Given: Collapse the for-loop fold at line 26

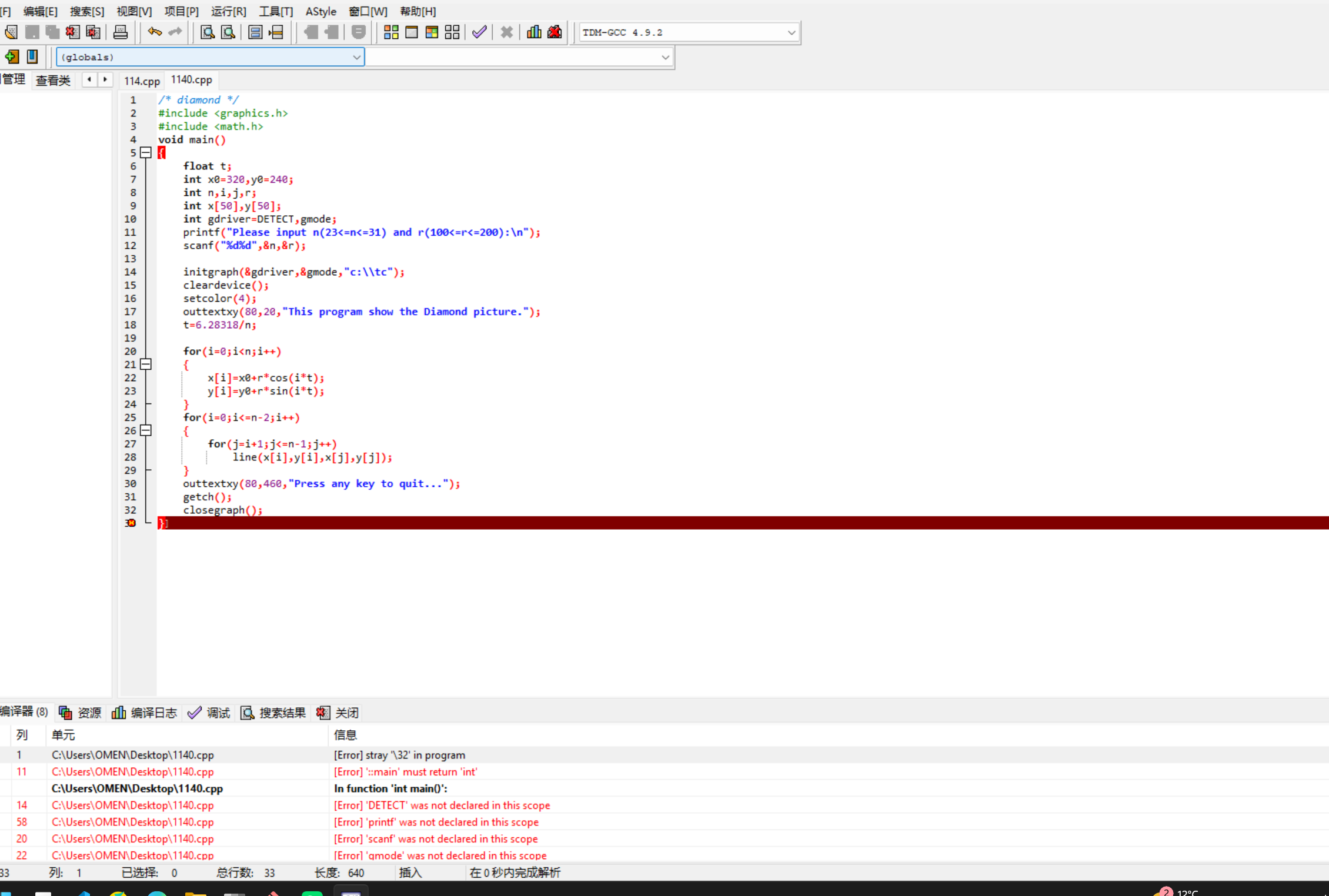Looking at the screenshot, I should (x=146, y=430).
